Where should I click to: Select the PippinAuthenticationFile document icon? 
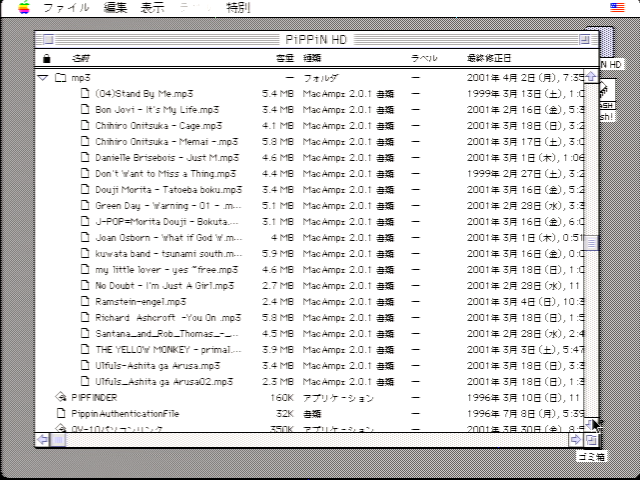tap(61, 413)
